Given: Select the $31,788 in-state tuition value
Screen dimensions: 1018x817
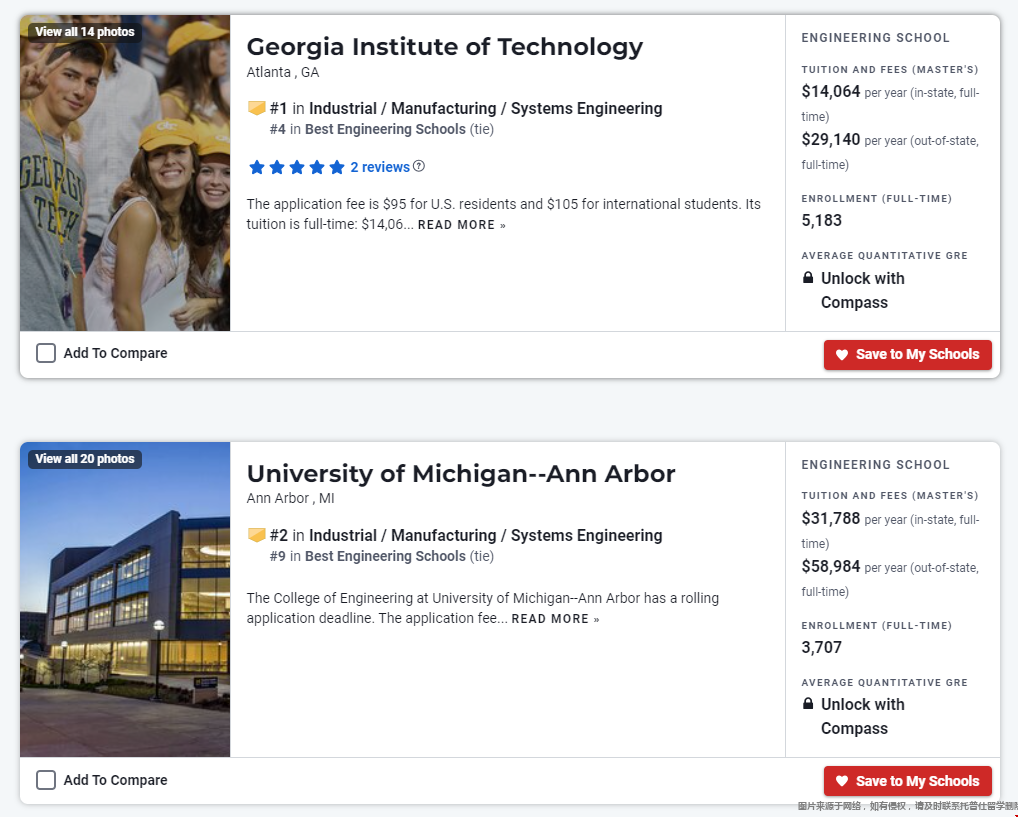Looking at the screenshot, I should coord(830,518).
